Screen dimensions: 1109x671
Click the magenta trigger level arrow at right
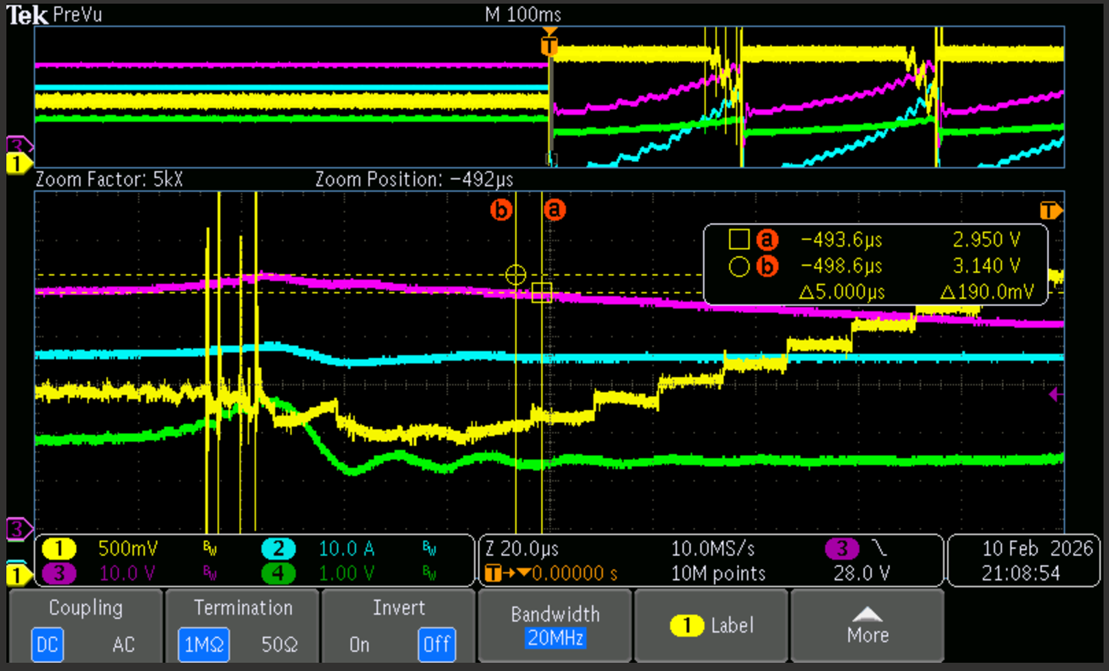click(1055, 395)
